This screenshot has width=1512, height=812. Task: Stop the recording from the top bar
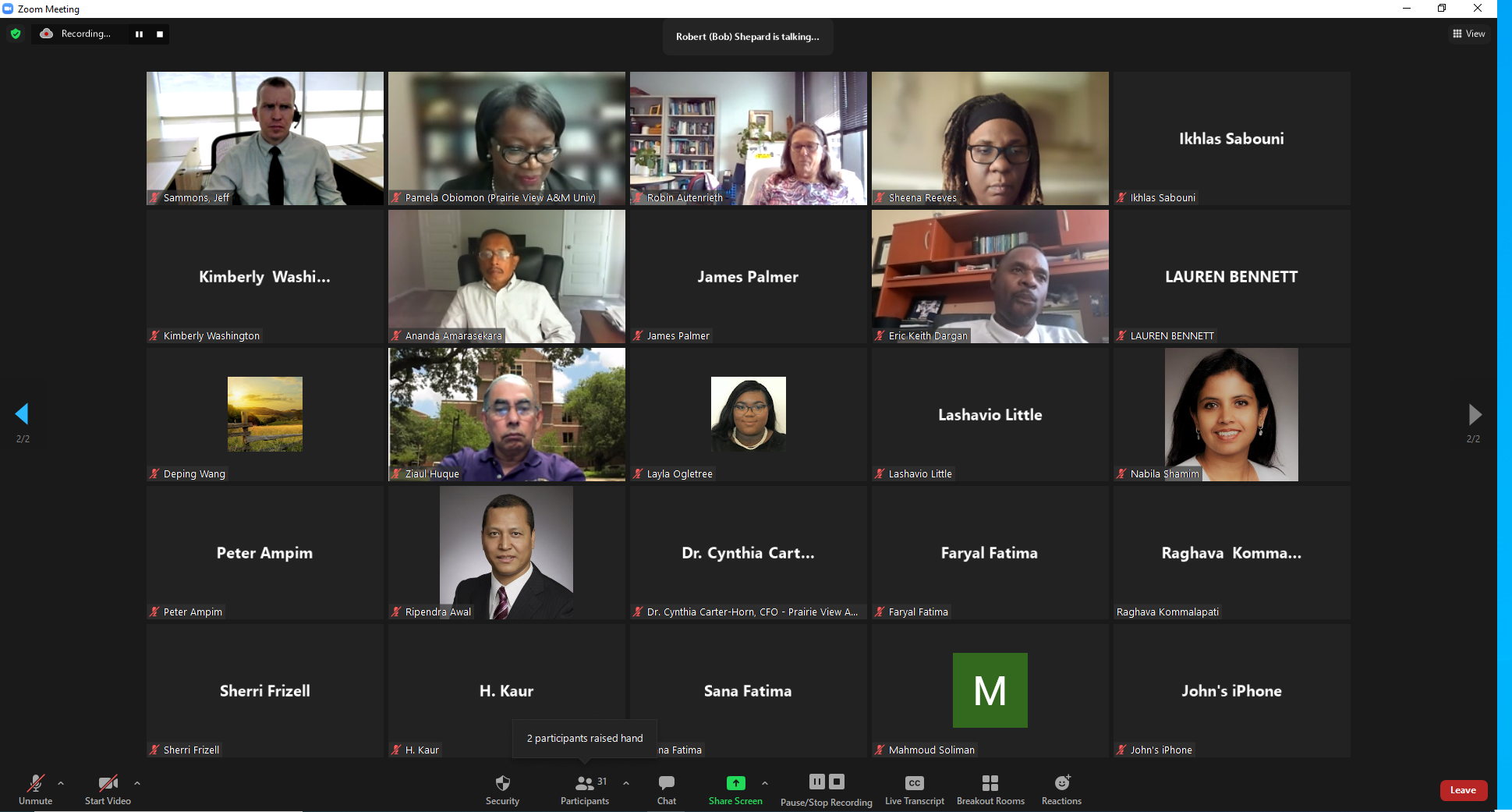click(x=160, y=34)
